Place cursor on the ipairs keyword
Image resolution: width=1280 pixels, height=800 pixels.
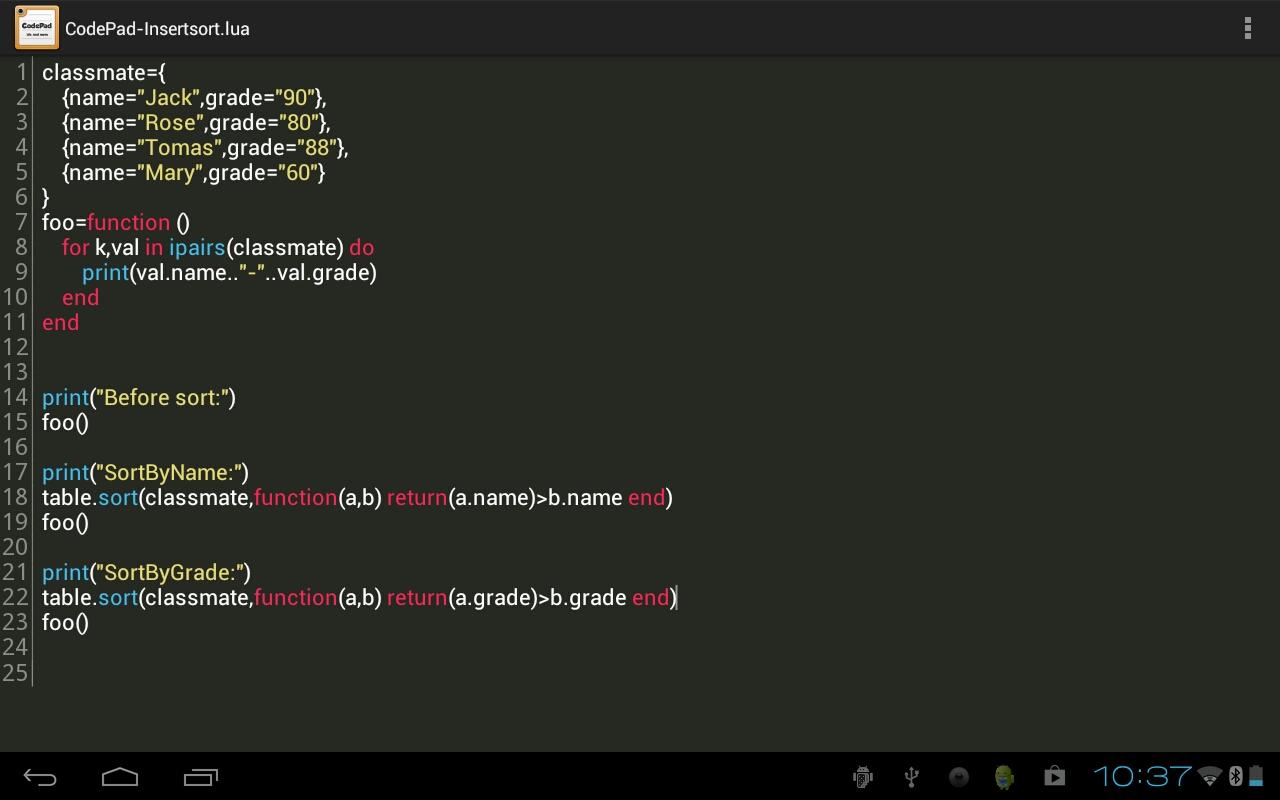pyautogui.click(x=197, y=248)
